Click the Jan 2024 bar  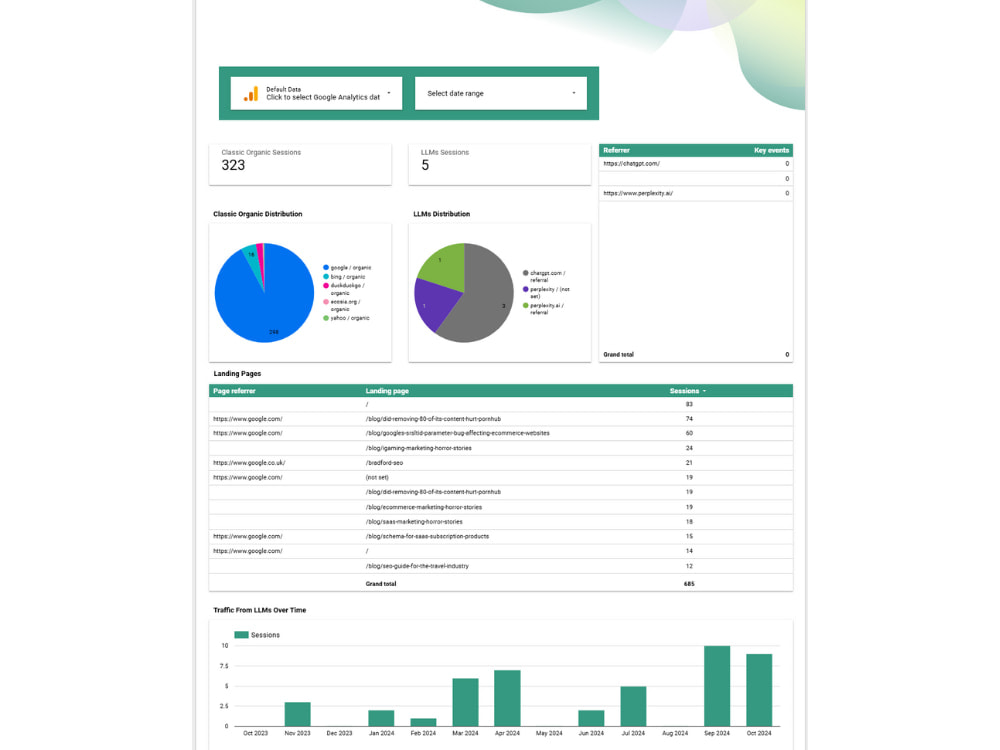tap(381, 718)
